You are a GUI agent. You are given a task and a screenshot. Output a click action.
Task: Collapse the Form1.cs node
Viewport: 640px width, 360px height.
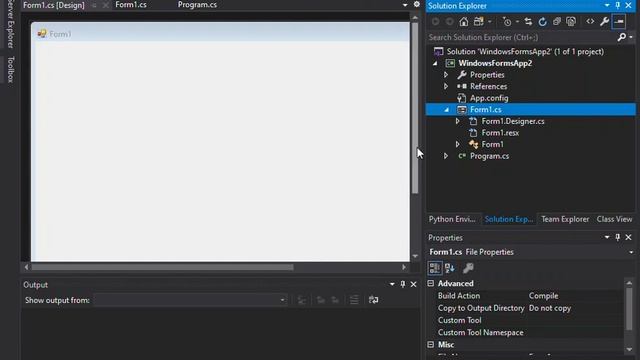point(447,110)
